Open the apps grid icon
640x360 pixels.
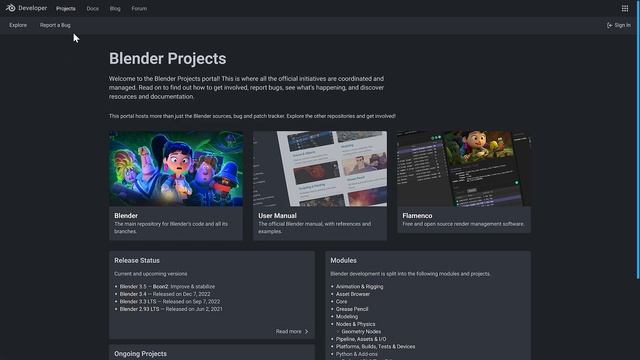pos(624,8)
